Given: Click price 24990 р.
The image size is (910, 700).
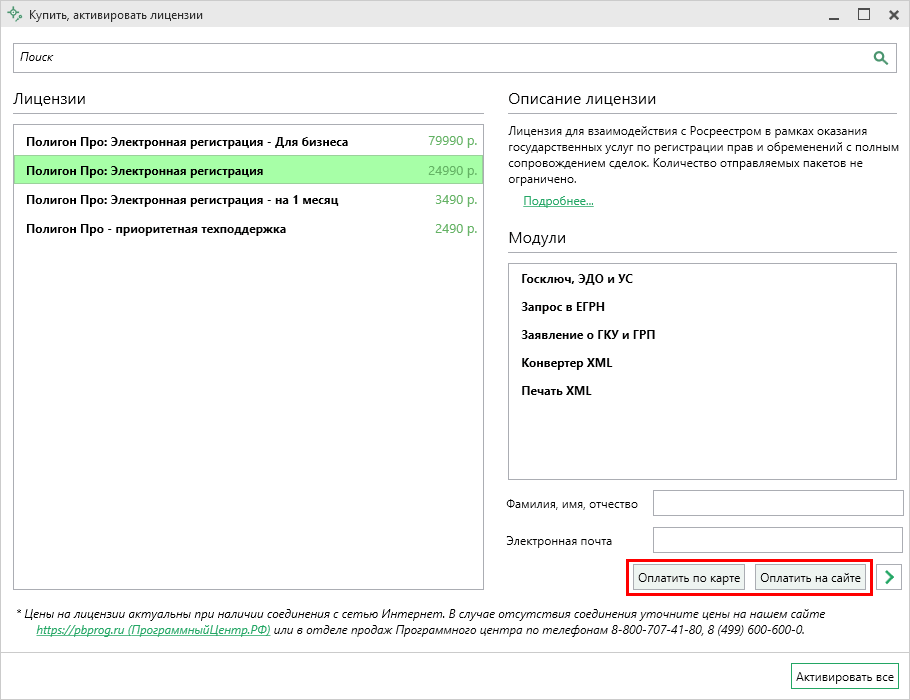Looking at the screenshot, I should [x=452, y=171].
